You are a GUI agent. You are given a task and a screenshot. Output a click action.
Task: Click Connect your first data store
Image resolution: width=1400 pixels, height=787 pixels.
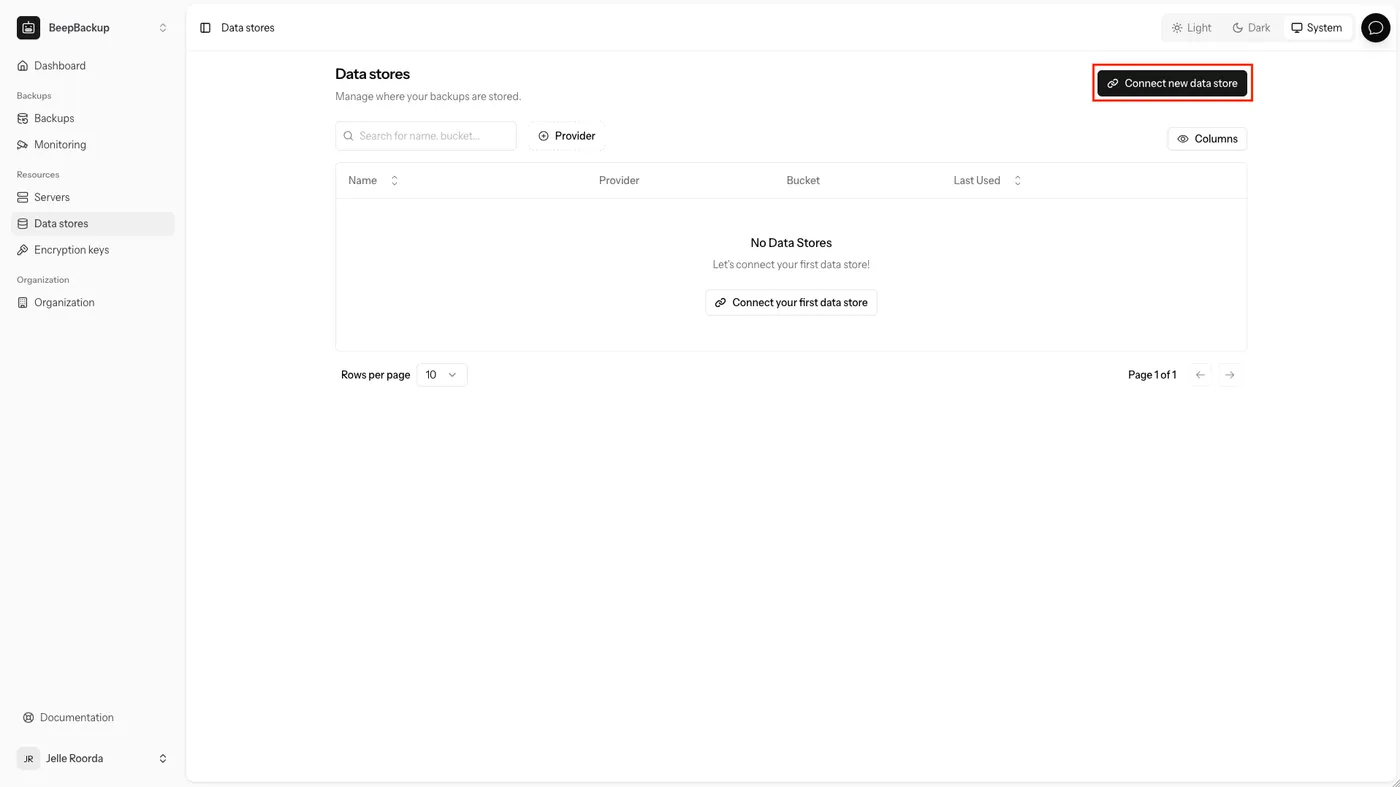790,302
